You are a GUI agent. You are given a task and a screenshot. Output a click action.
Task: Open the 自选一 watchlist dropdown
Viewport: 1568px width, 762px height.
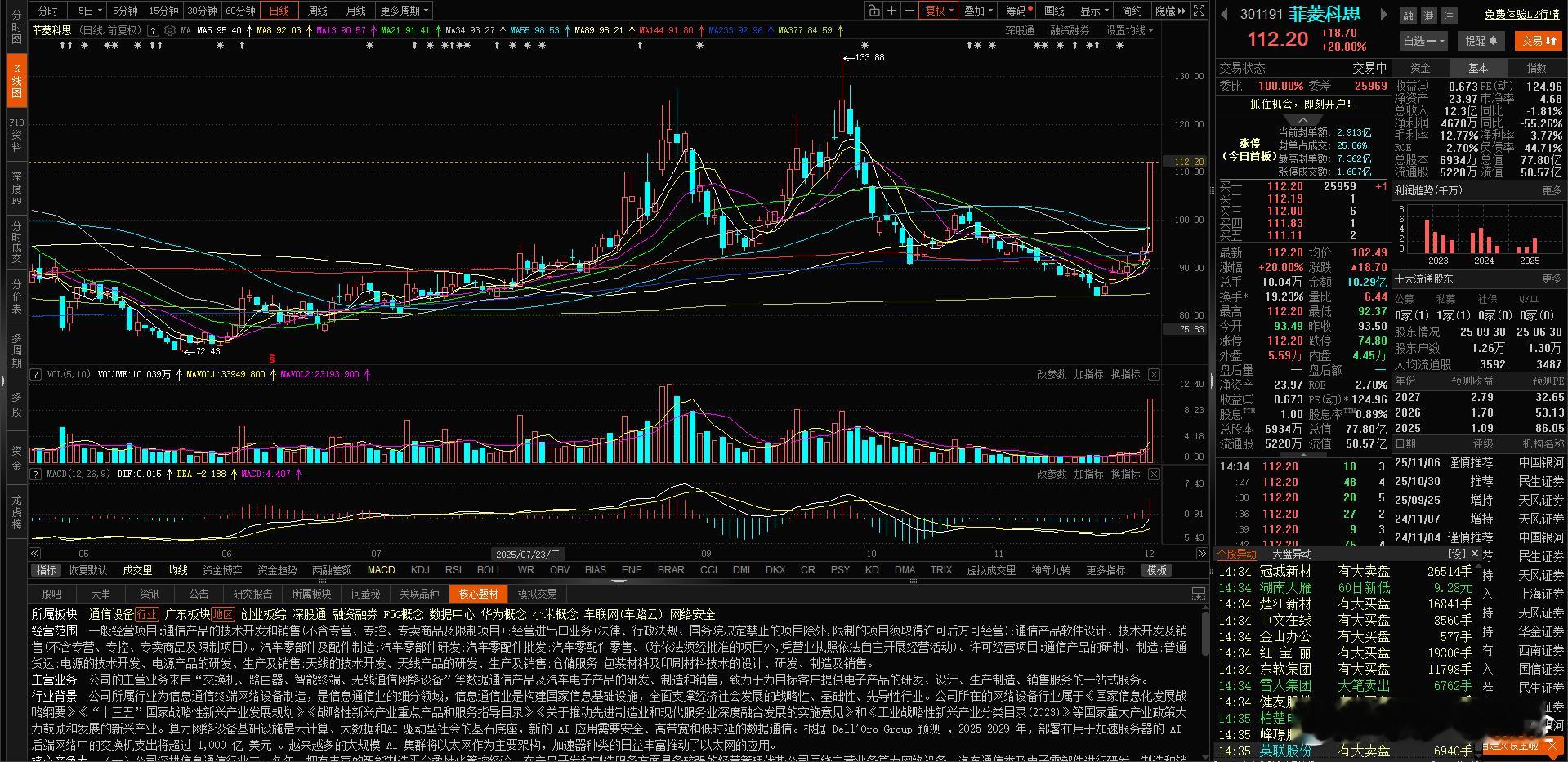(x=1423, y=41)
